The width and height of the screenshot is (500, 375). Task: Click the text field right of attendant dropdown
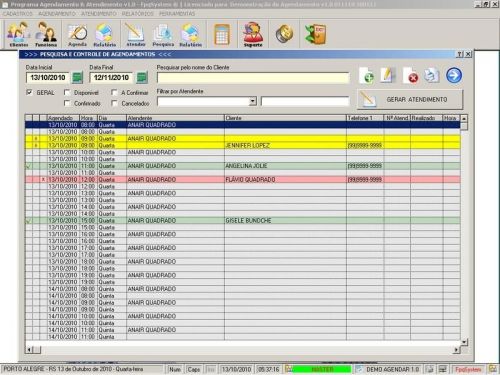305,101
